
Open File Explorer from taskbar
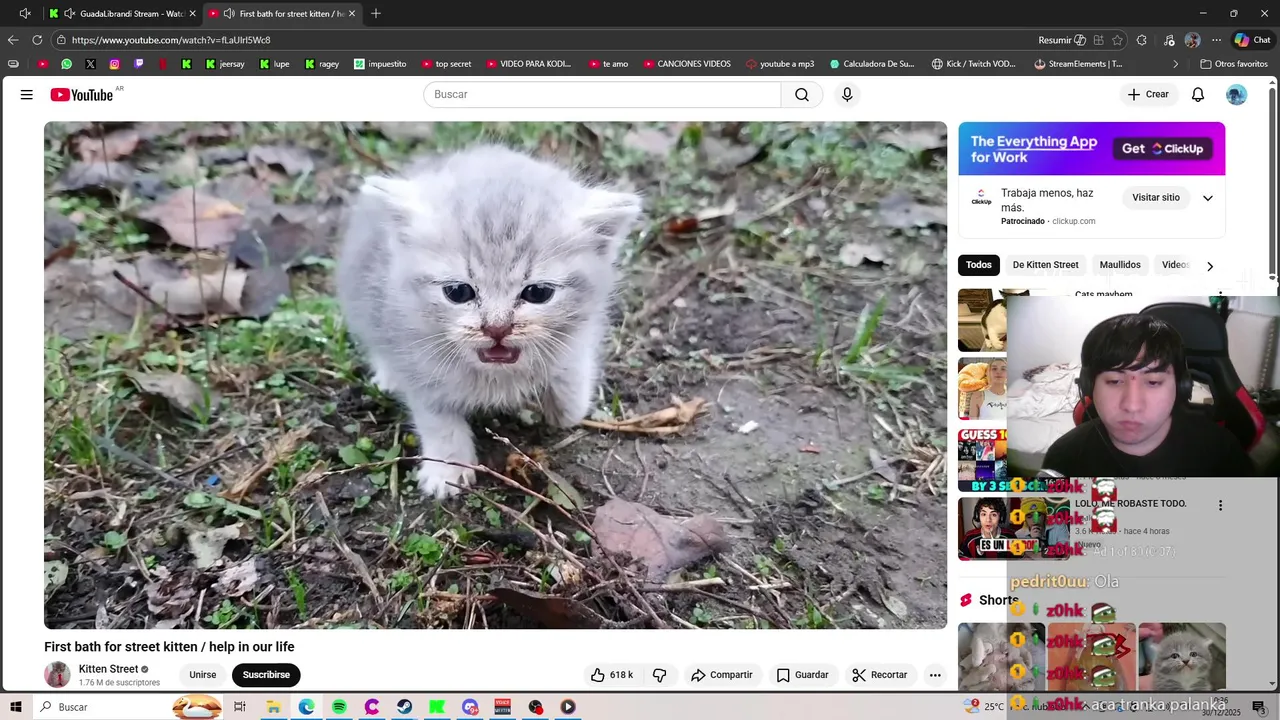pos(273,707)
